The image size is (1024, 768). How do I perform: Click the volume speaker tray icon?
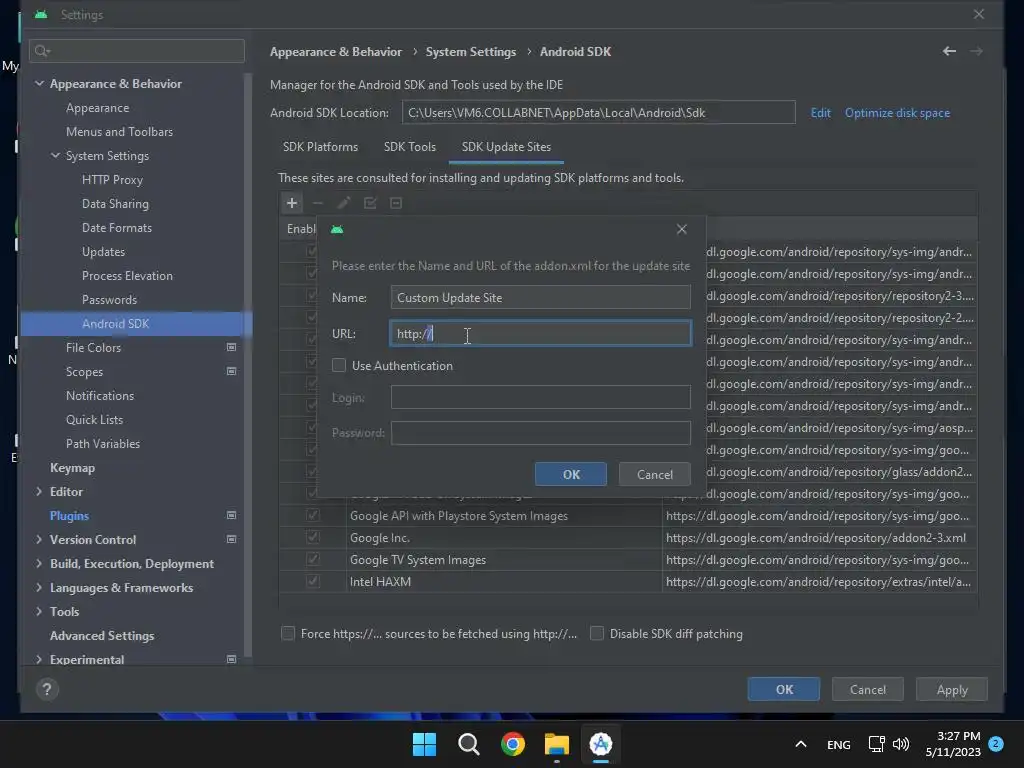[x=901, y=744]
